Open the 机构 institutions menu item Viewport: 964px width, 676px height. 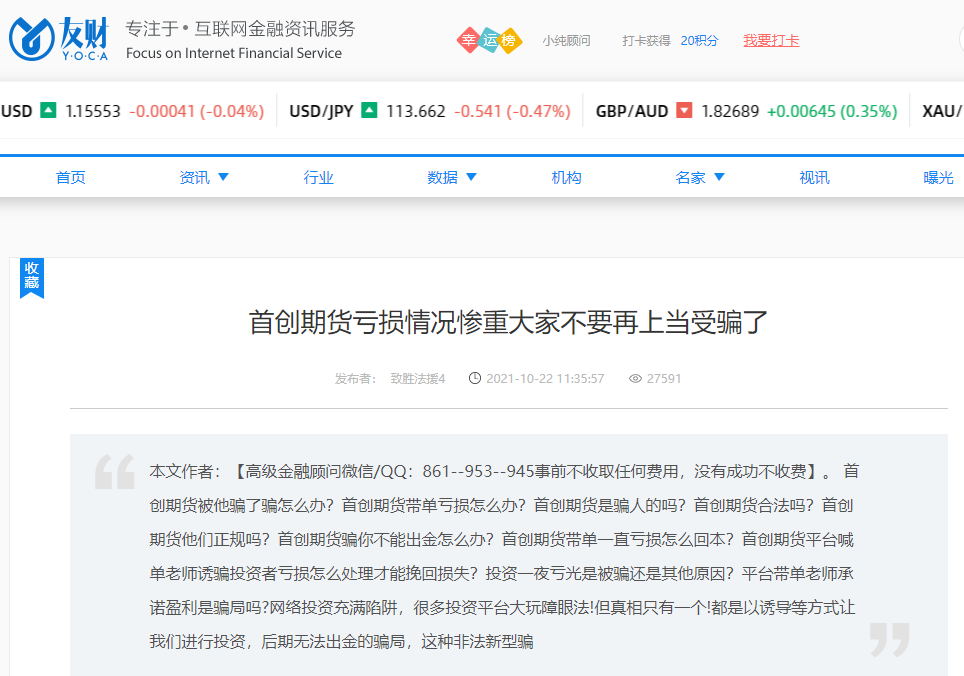[566, 178]
